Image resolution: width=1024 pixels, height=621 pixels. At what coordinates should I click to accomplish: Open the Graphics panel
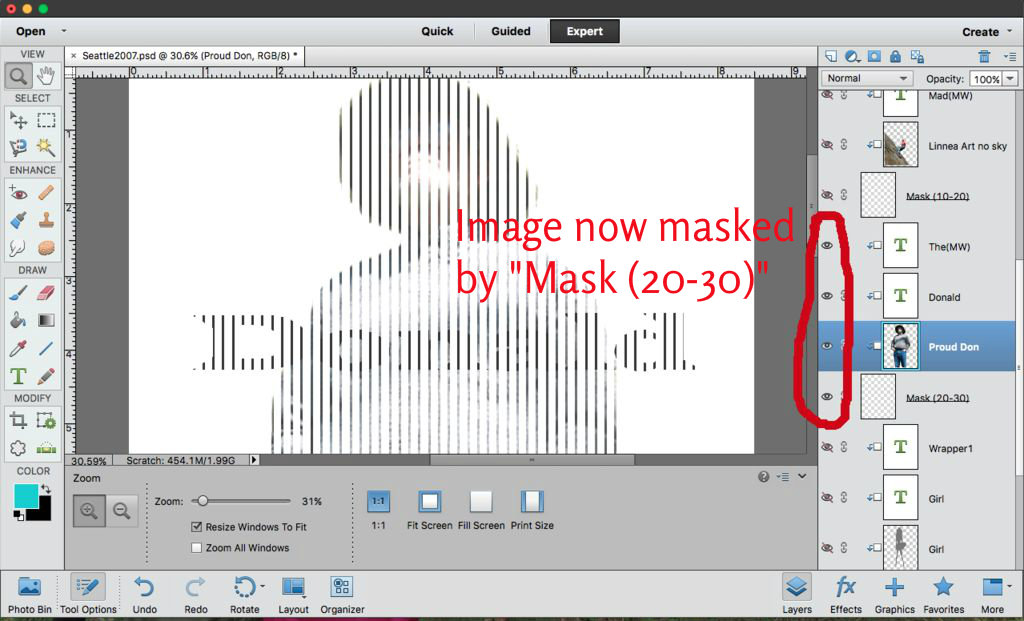(895, 594)
